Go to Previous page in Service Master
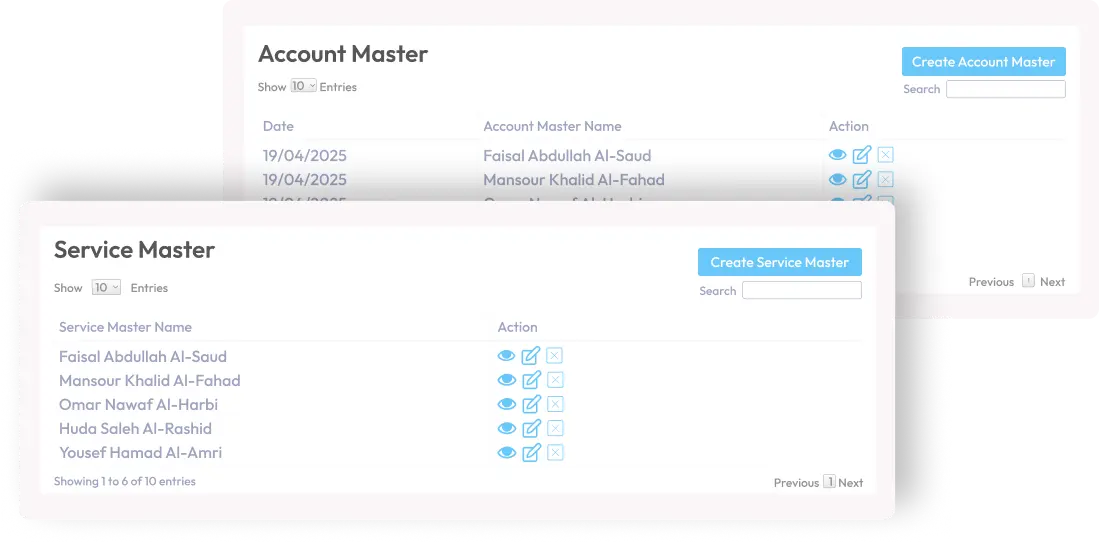 796,483
